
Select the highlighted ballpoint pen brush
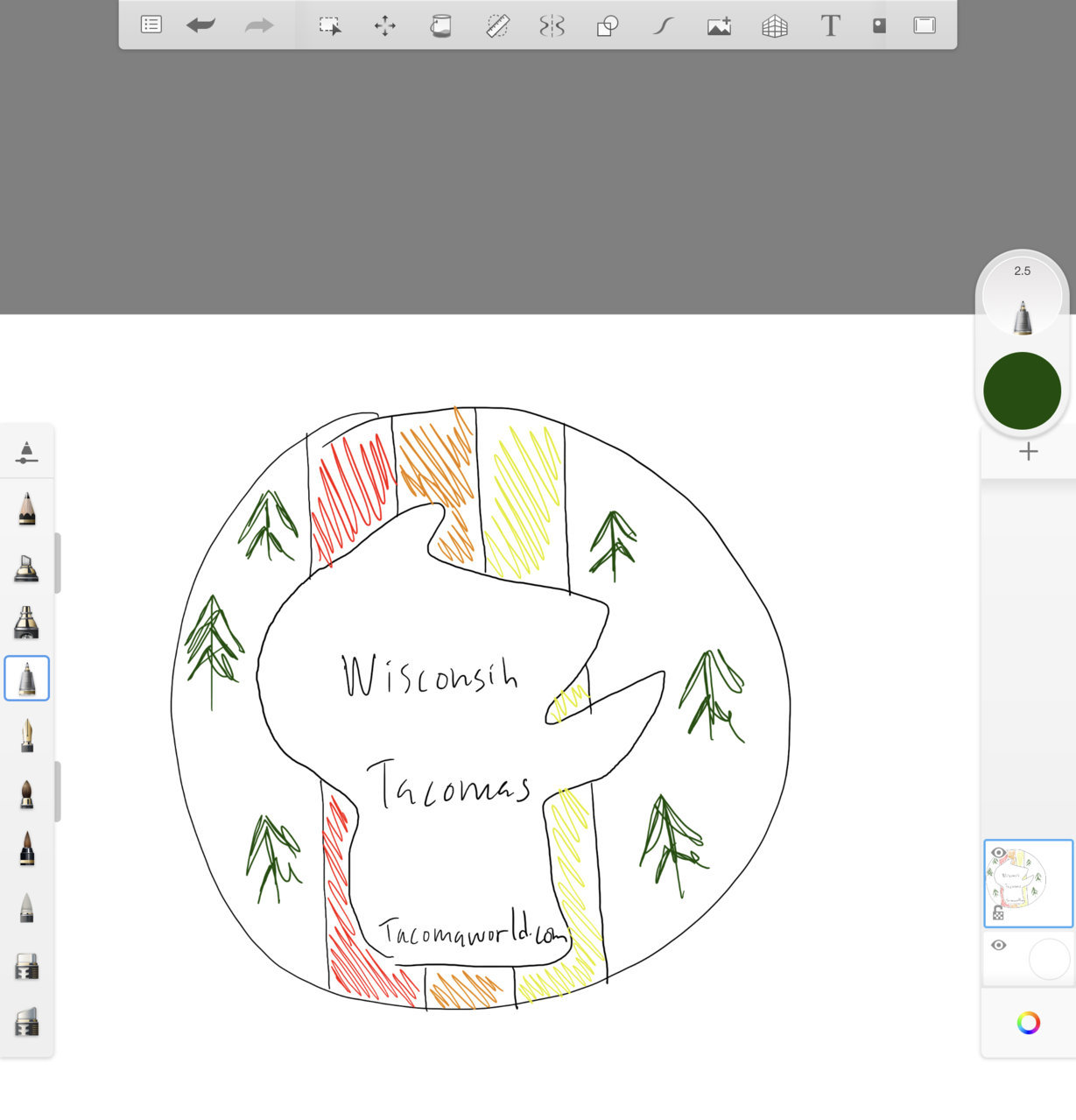point(27,679)
